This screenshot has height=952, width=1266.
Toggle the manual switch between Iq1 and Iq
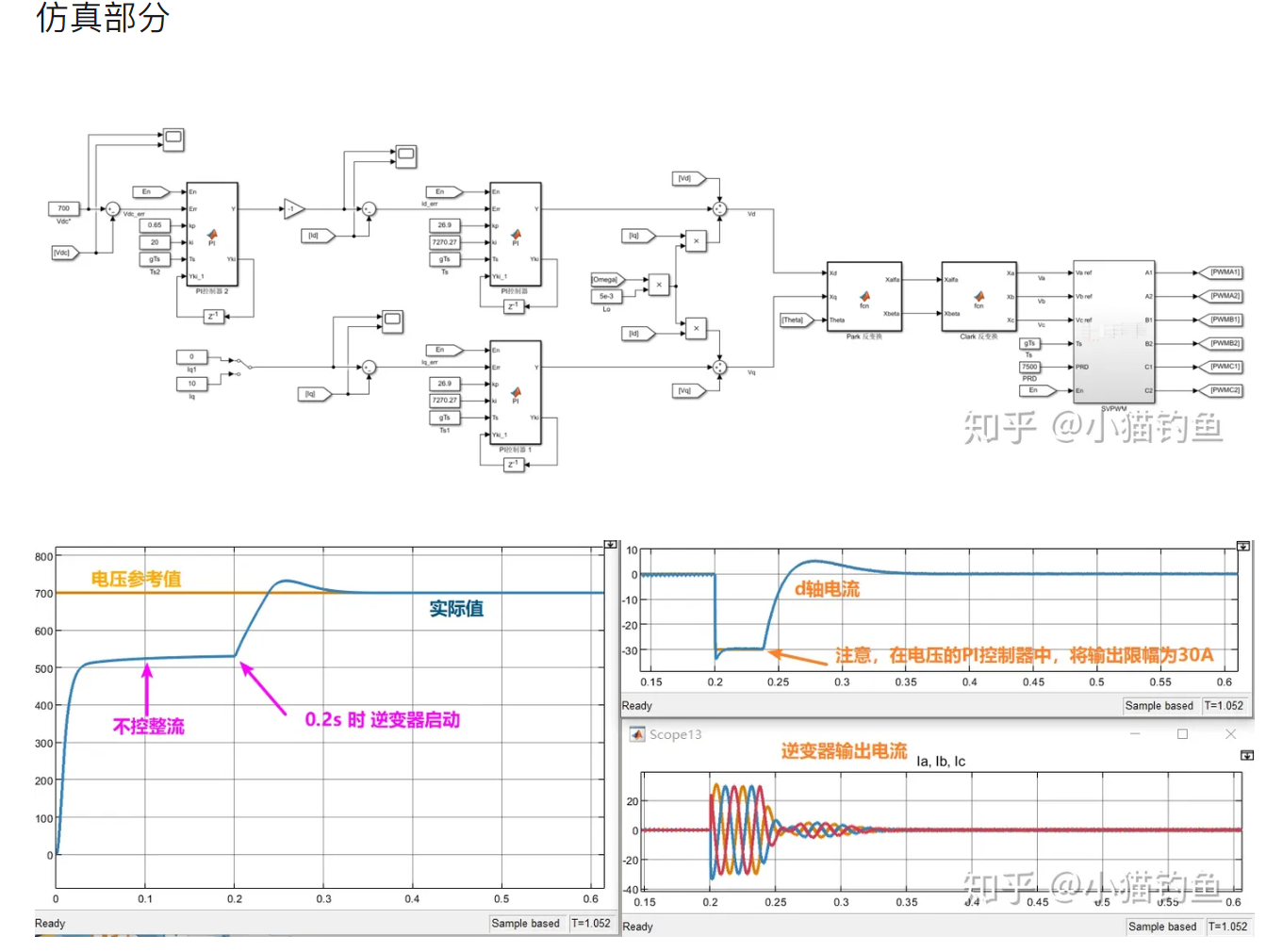(238, 366)
